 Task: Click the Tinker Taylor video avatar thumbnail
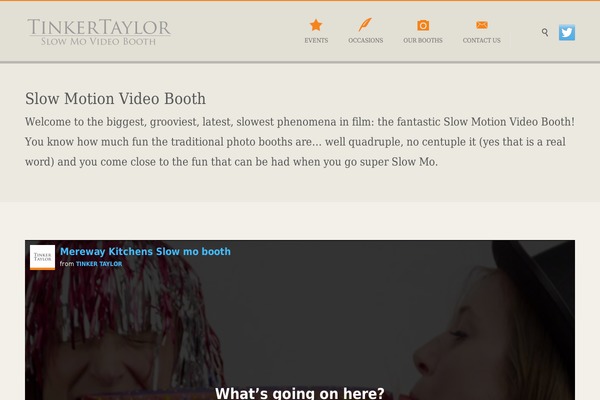click(42, 257)
